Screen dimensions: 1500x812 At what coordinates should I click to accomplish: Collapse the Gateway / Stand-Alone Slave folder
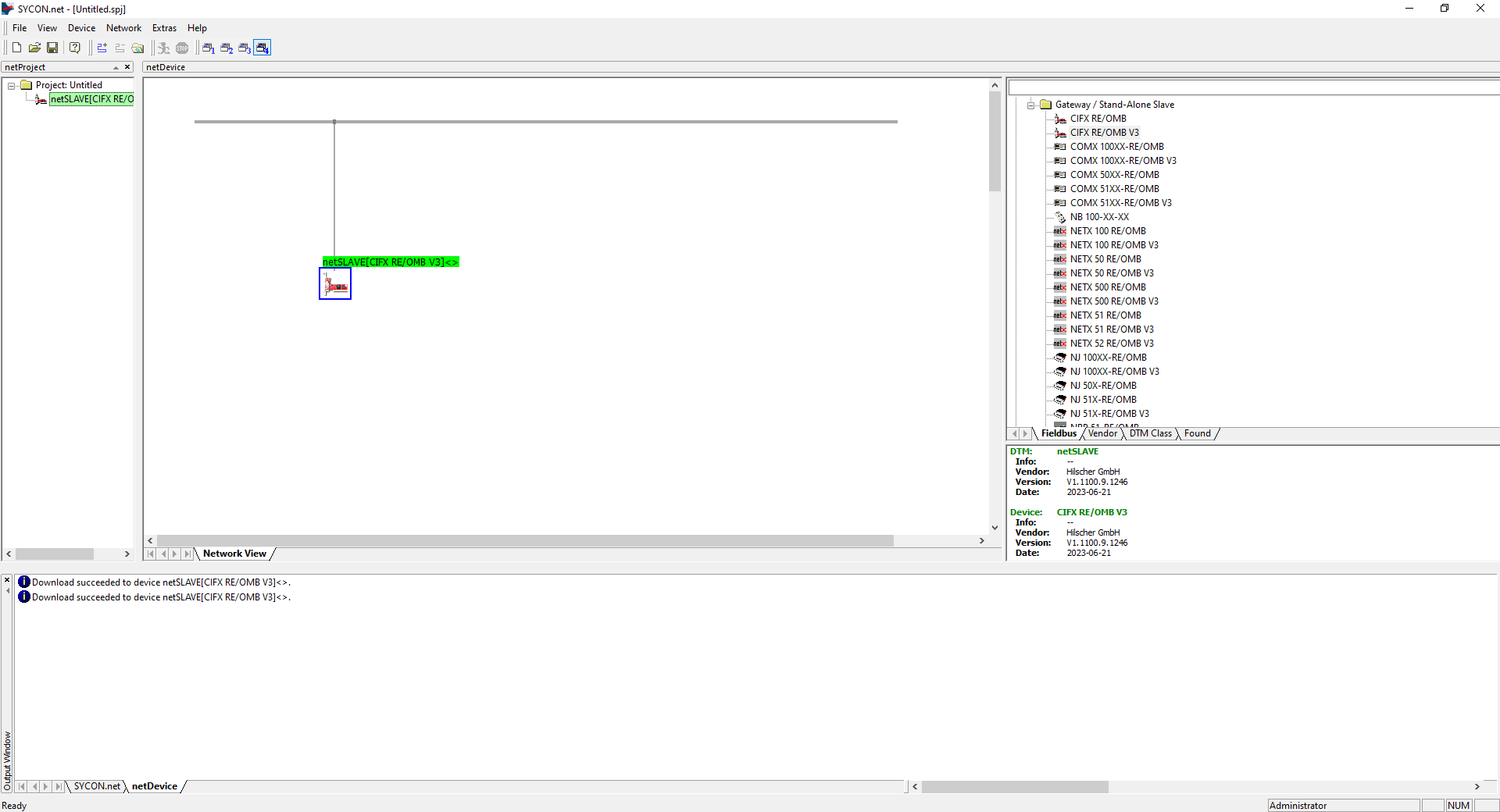[x=1031, y=105]
